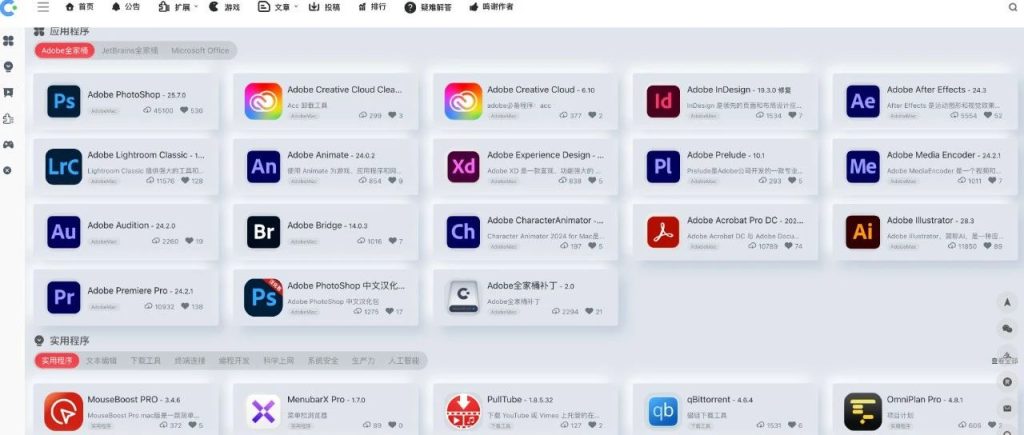Open the qBittorrent app icon
Viewport: 1024px width, 435px height.
[x=662, y=410]
